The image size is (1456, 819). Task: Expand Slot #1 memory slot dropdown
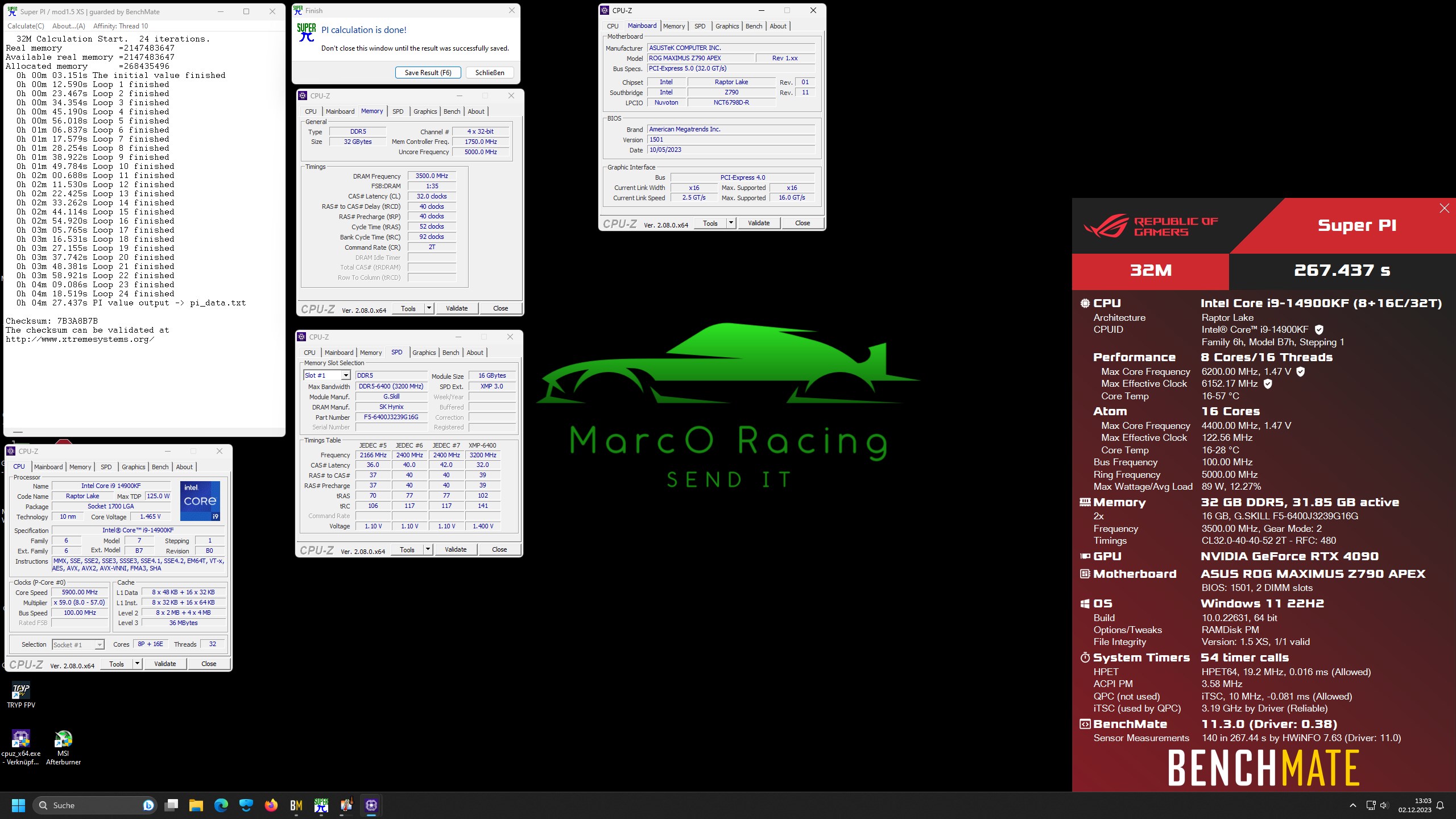[x=345, y=375]
